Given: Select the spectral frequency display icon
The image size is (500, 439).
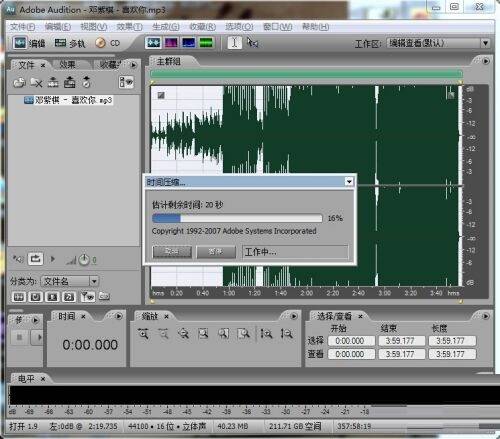Looking at the screenshot, I should click(171, 43).
